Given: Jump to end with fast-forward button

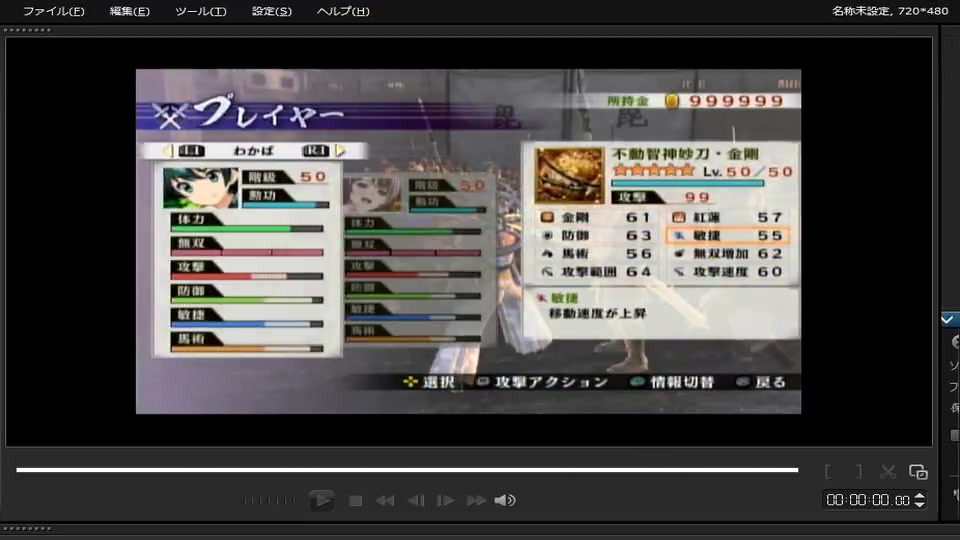Looking at the screenshot, I should pos(476,501).
